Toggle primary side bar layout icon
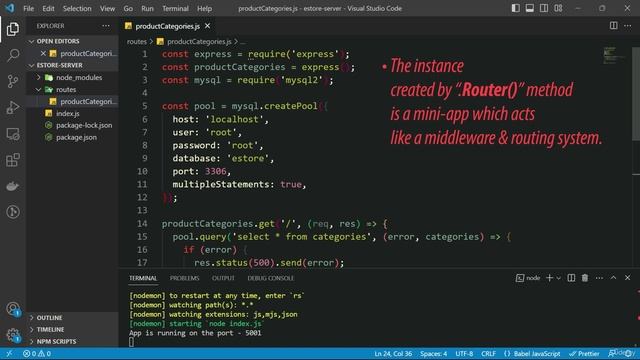 516,8
